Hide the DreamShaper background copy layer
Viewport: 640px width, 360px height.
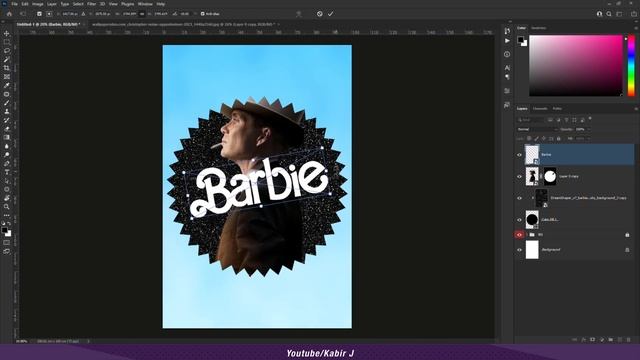pyautogui.click(x=519, y=198)
